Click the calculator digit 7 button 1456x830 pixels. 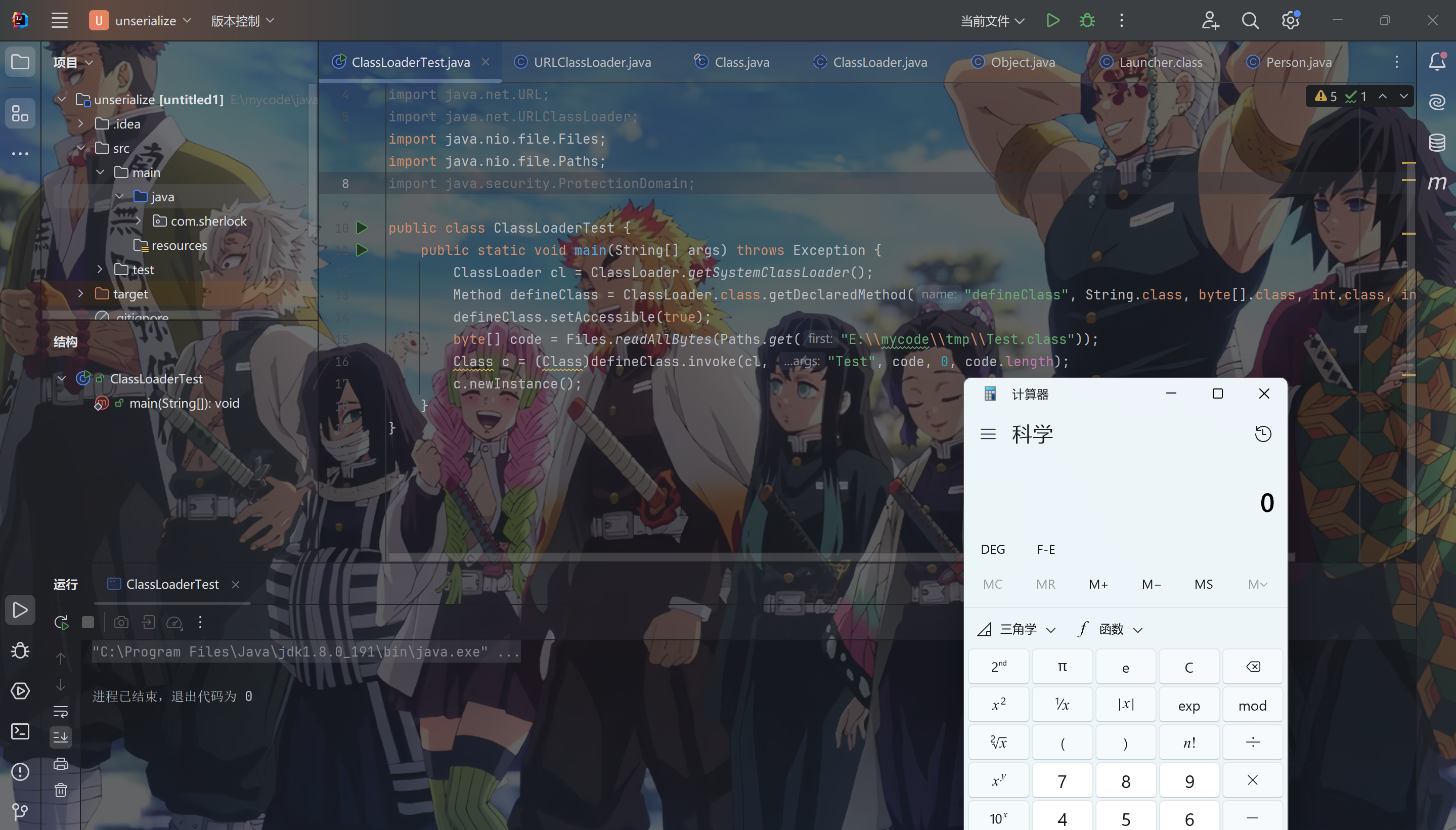pyautogui.click(x=1062, y=780)
